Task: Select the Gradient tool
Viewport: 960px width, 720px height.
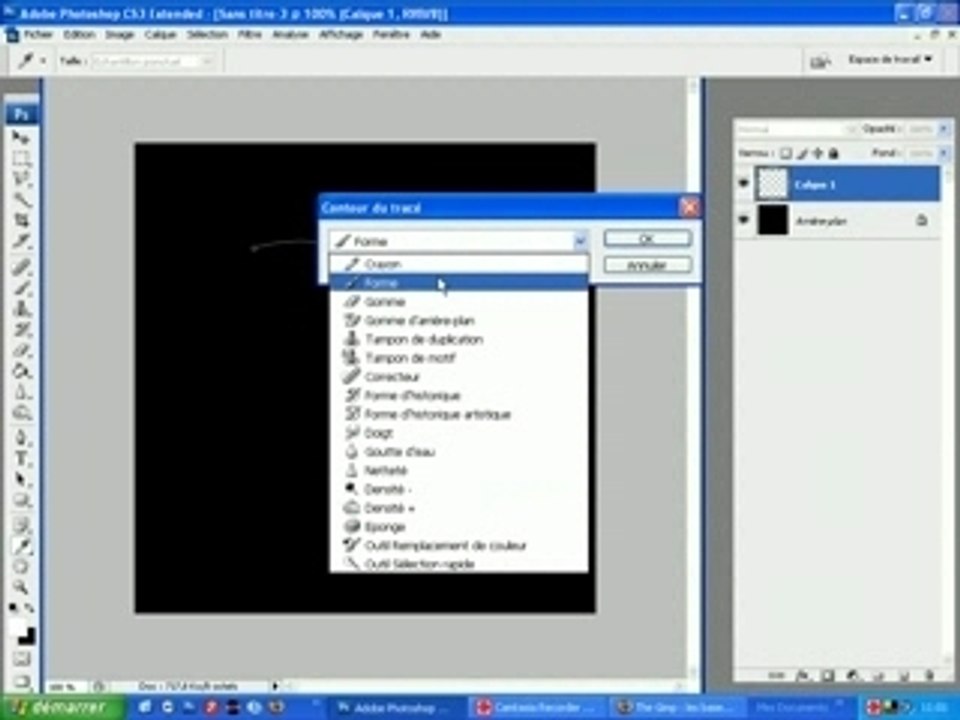Action: 21,371
